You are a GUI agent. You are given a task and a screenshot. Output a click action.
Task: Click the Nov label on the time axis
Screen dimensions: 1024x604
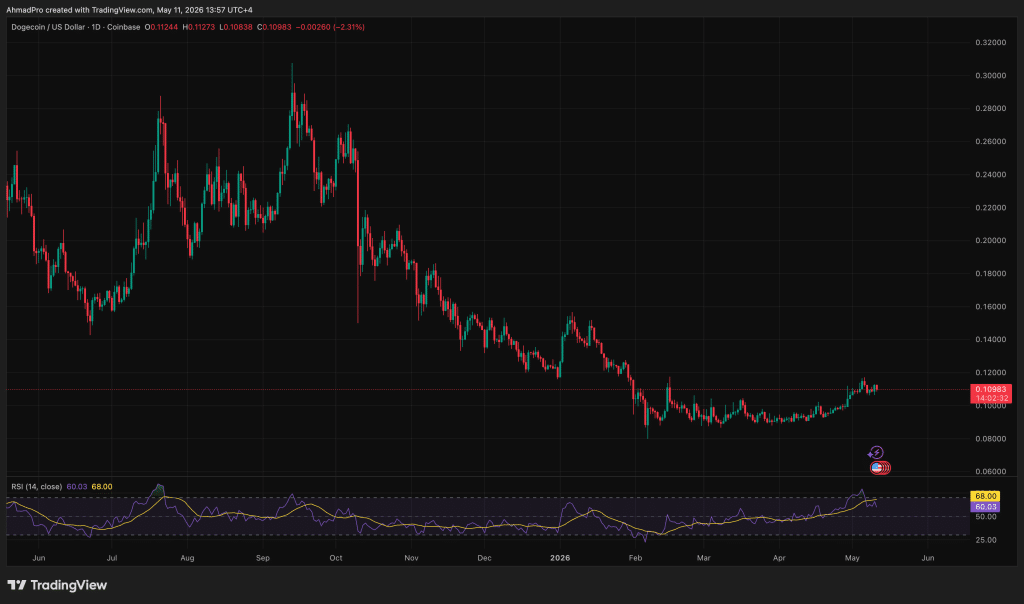point(411,558)
